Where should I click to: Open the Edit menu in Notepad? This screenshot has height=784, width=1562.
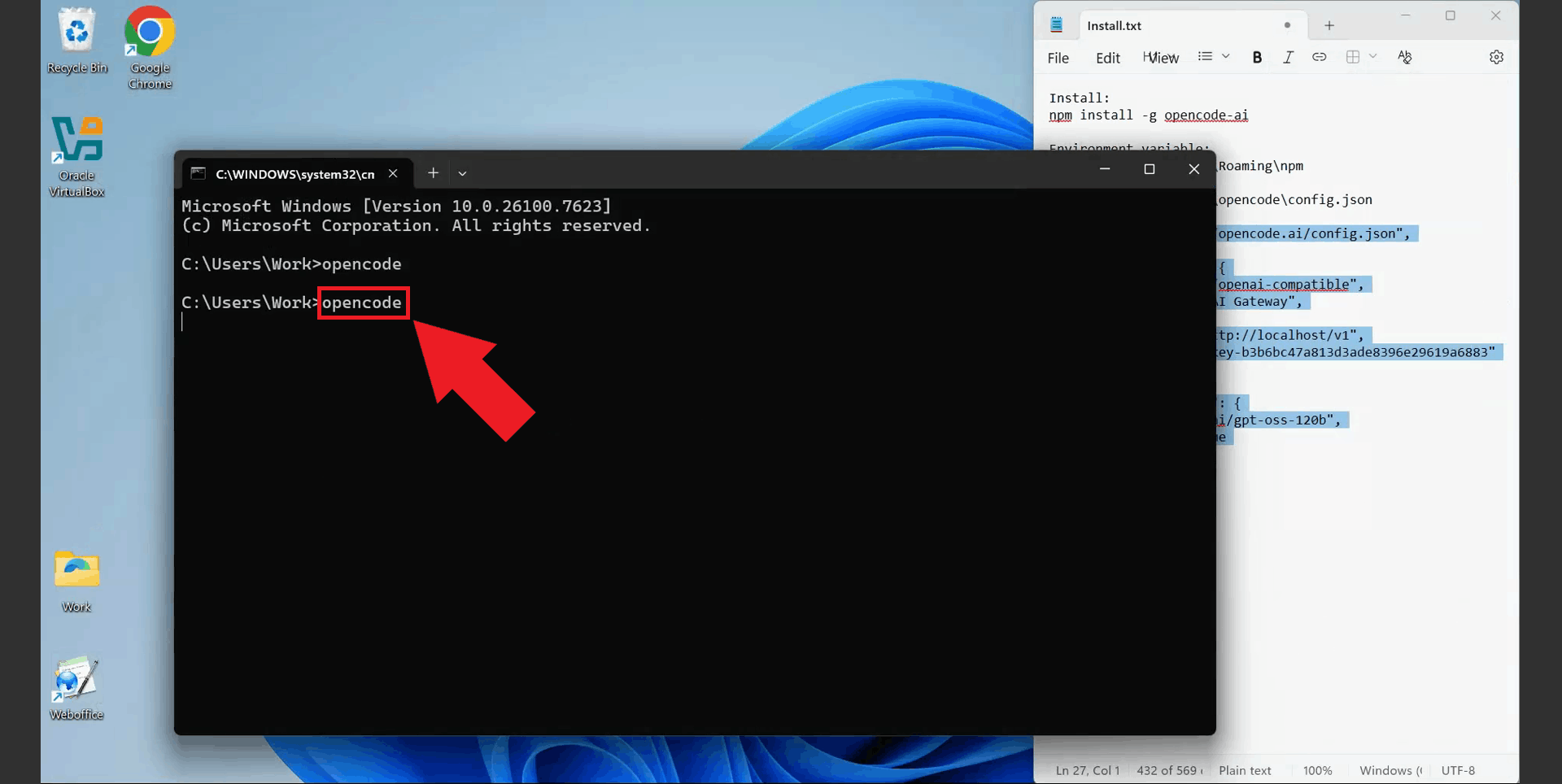point(1107,58)
